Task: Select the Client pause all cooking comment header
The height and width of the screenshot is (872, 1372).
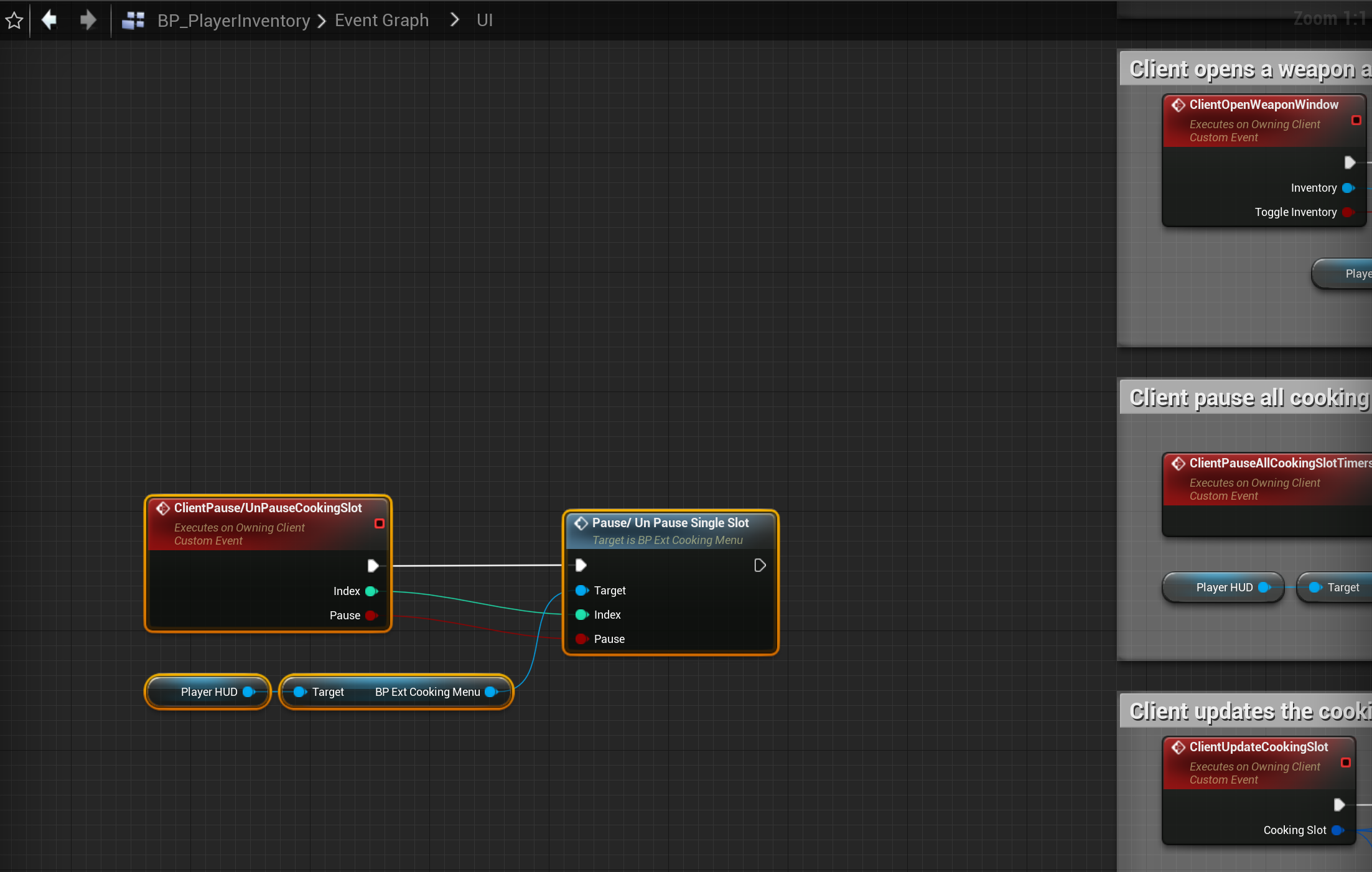Action: coord(1248,398)
